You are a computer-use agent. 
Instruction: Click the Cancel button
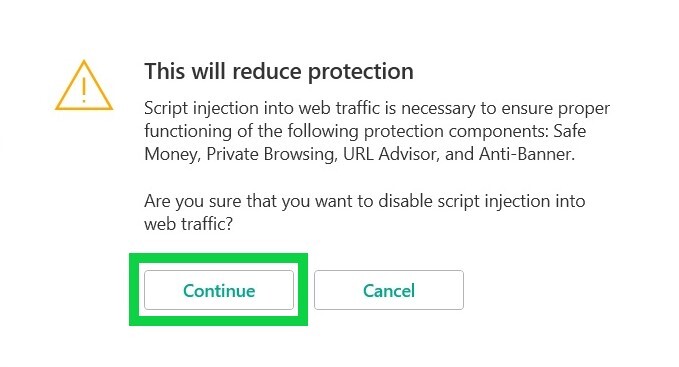pyautogui.click(x=389, y=290)
